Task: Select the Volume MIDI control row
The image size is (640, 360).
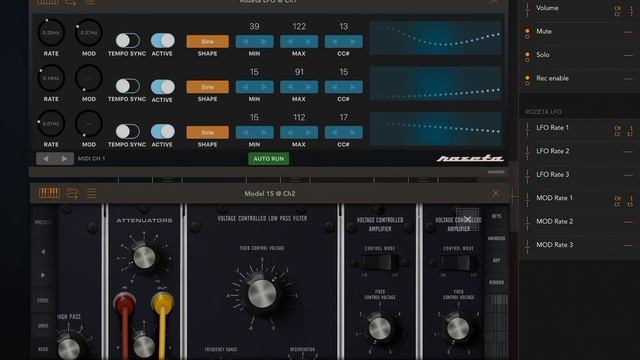Action: coord(579,8)
